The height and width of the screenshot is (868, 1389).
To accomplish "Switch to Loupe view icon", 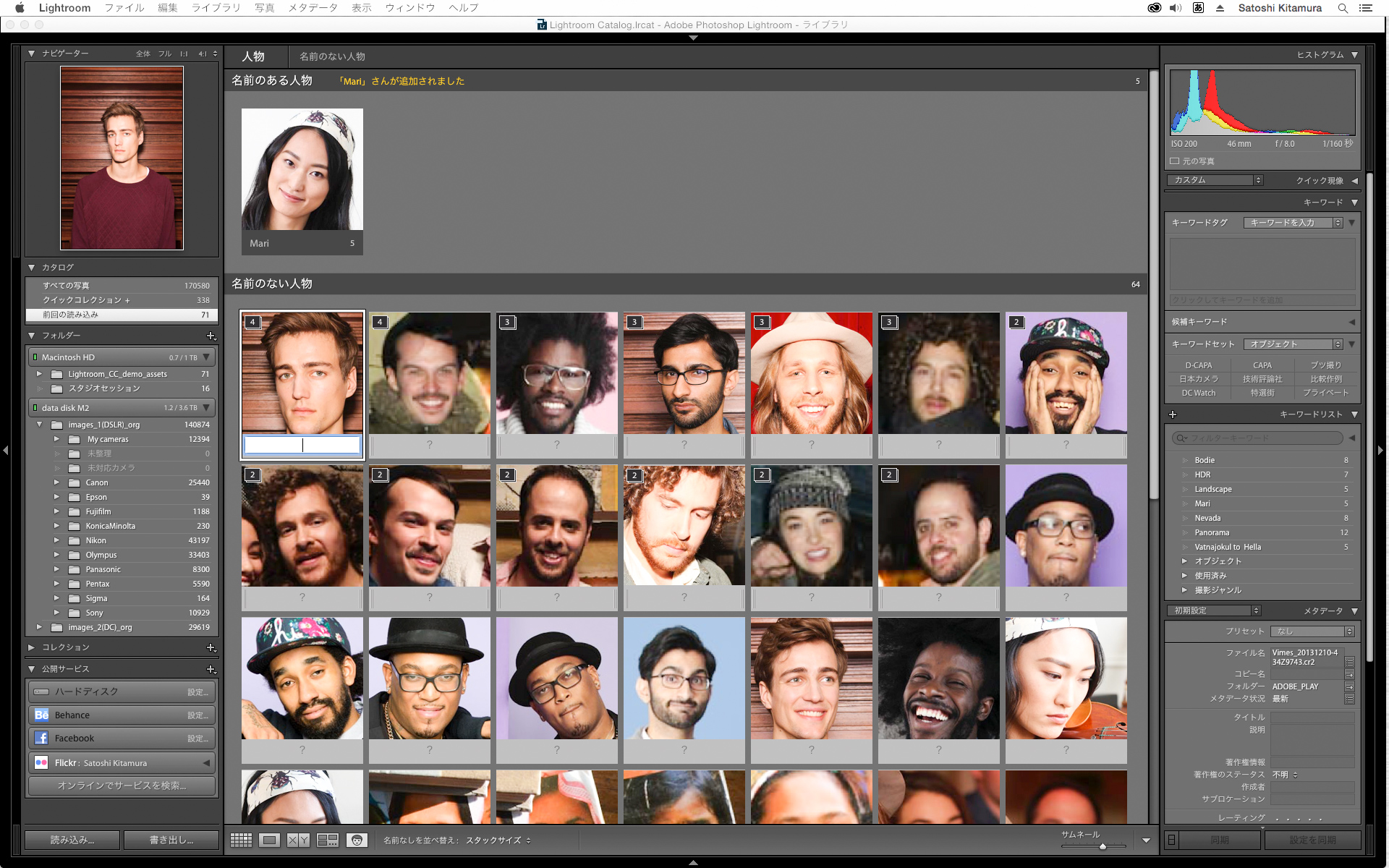I will click(x=270, y=840).
